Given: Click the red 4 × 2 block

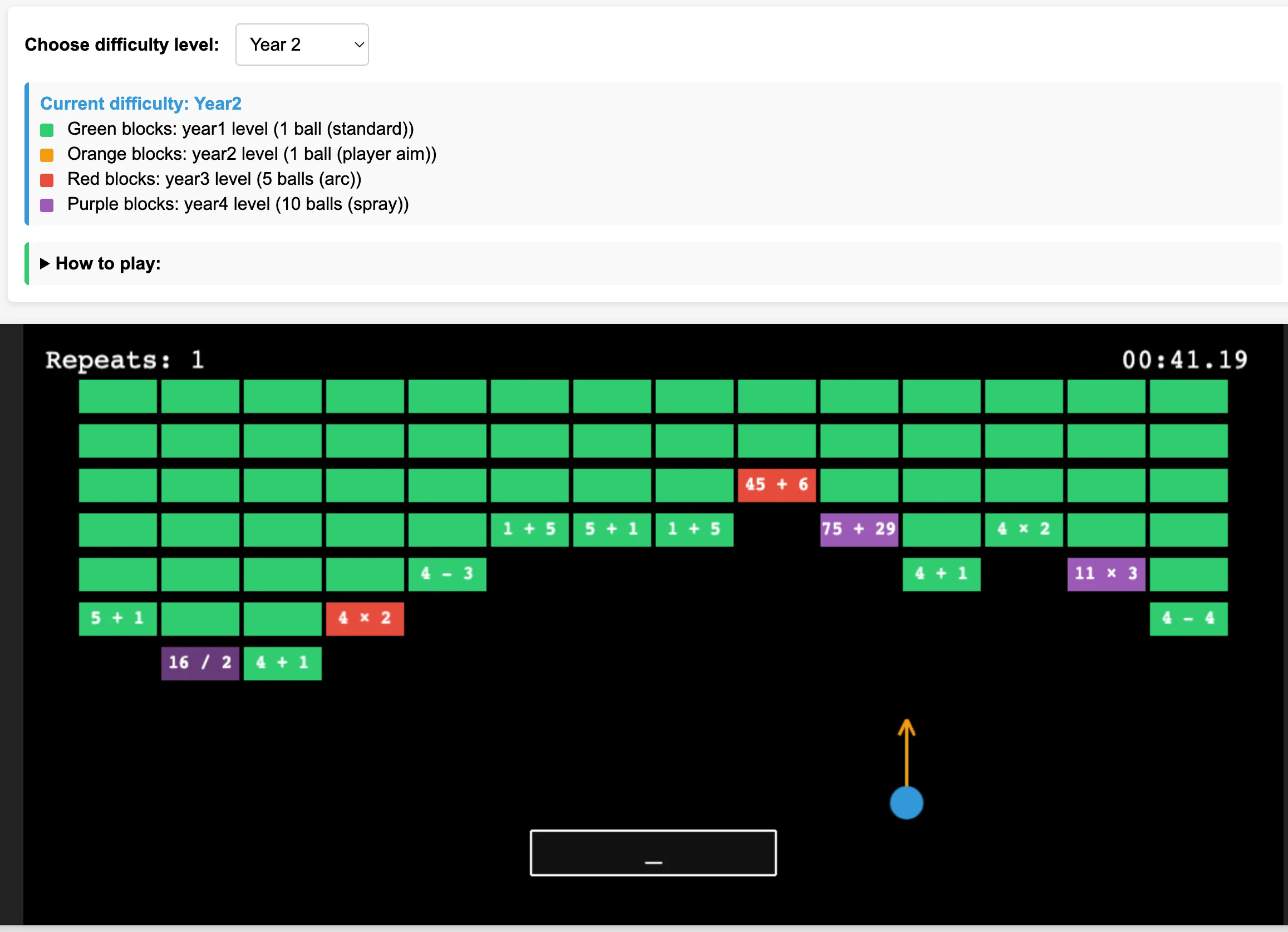Looking at the screenshot, I should pos(365,618).
